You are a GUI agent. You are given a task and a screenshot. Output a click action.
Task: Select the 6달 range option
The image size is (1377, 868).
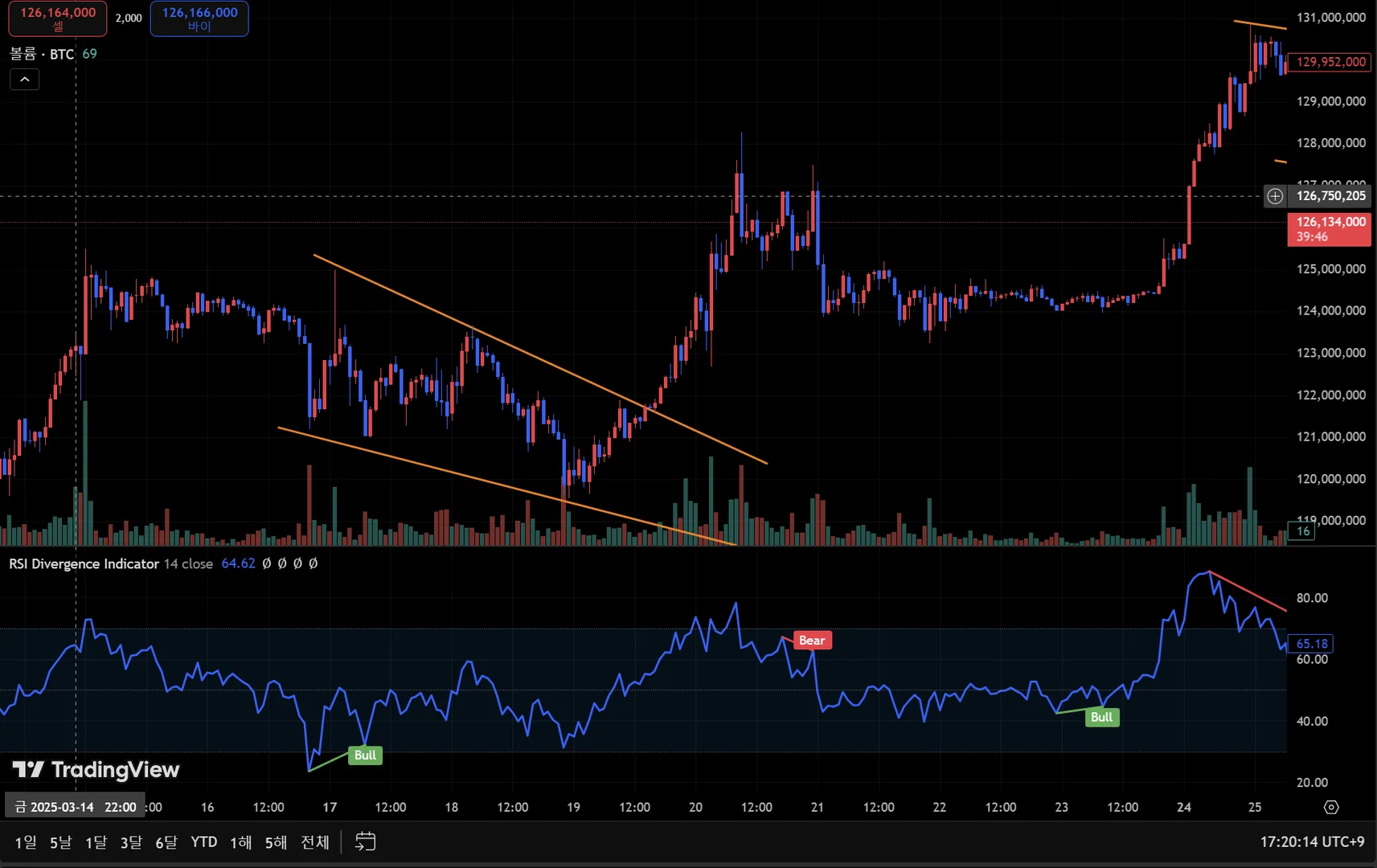(166, 841)
